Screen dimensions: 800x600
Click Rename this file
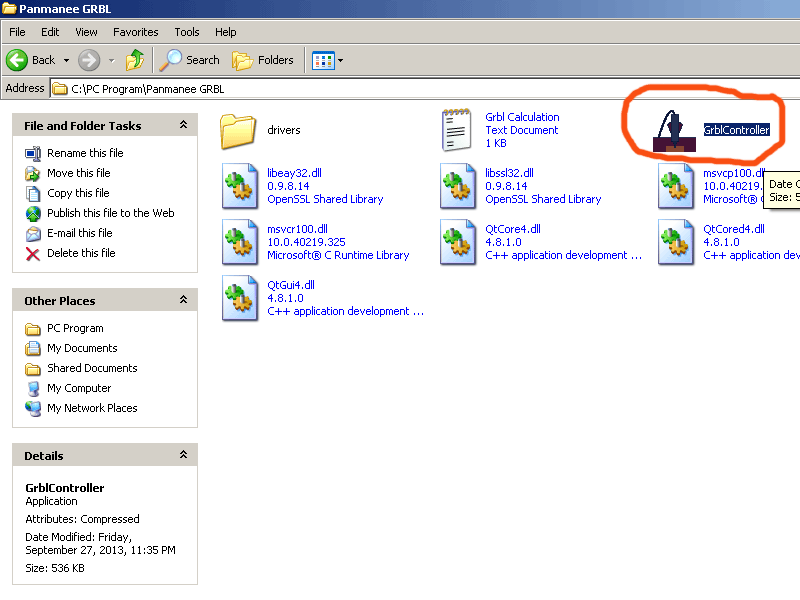[85, 153]
